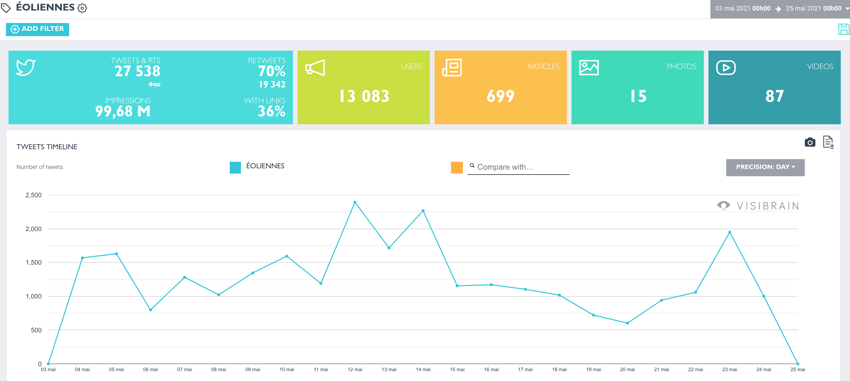Click the 699 articles value
850x381 pixels.
[501, 96]
